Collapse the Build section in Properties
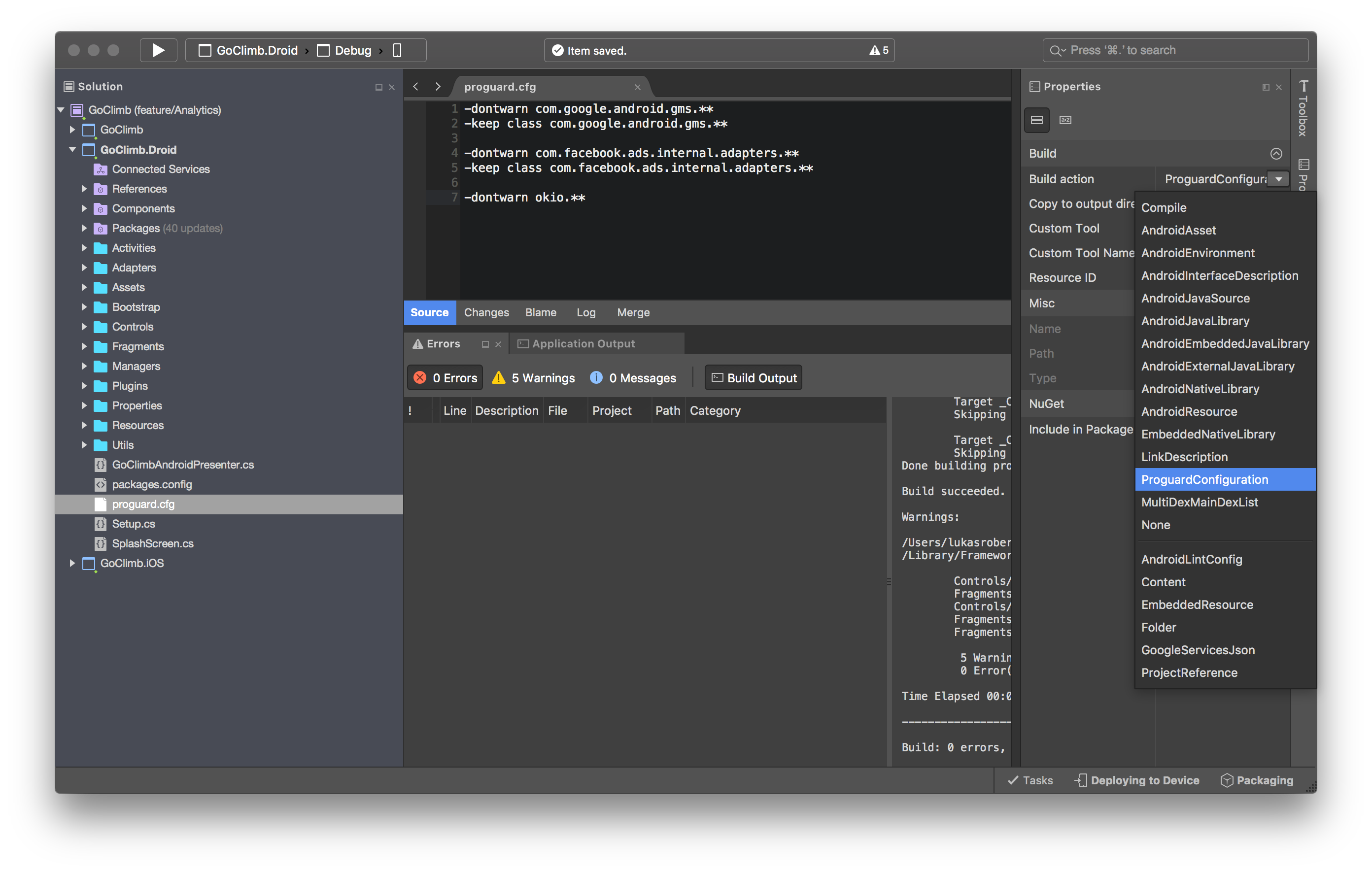1372x872 pixels. (x=1276, y=153)
